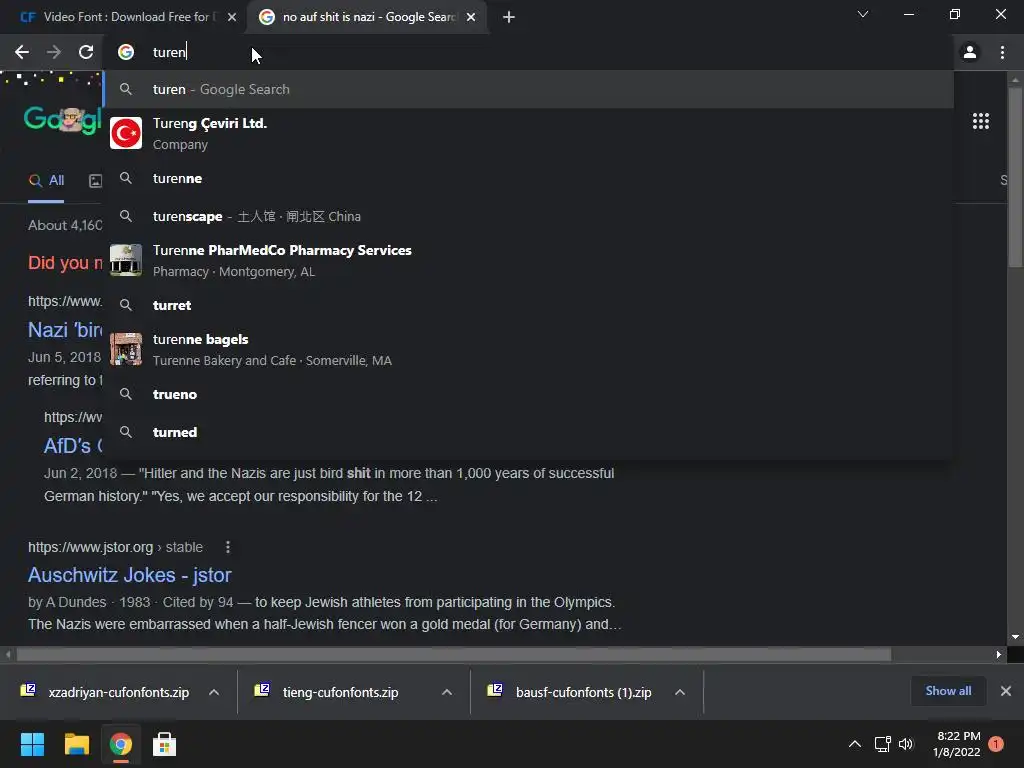Click the horizontal scrollbar thumb

tap(454, 654)
